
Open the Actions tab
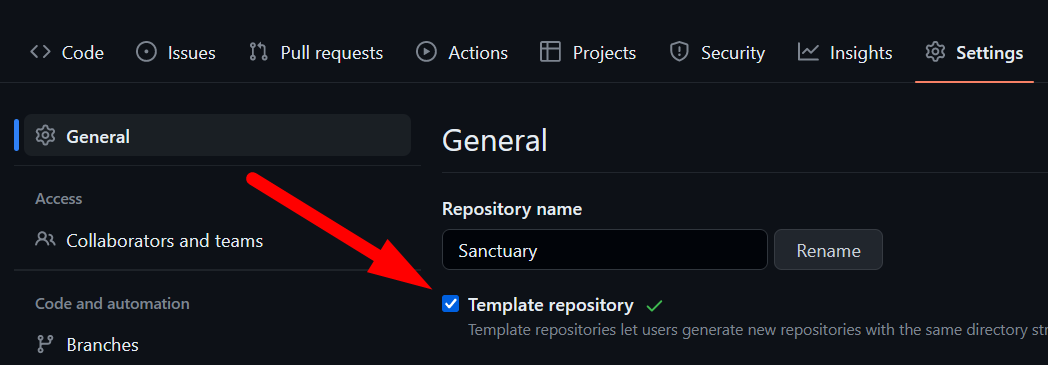[461, 53]
